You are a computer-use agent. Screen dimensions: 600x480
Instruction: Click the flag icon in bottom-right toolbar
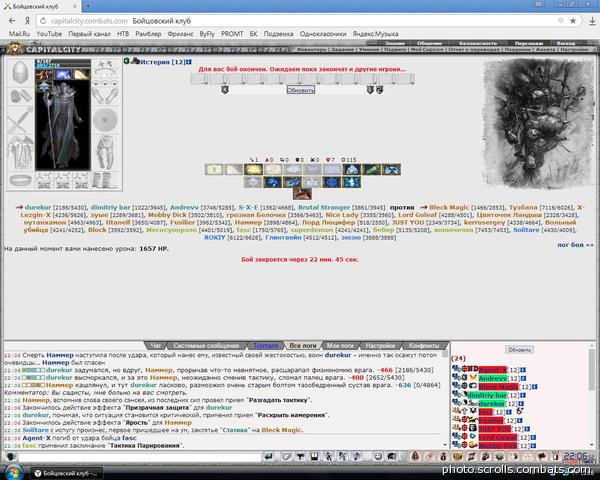click(x=542, y=456)
